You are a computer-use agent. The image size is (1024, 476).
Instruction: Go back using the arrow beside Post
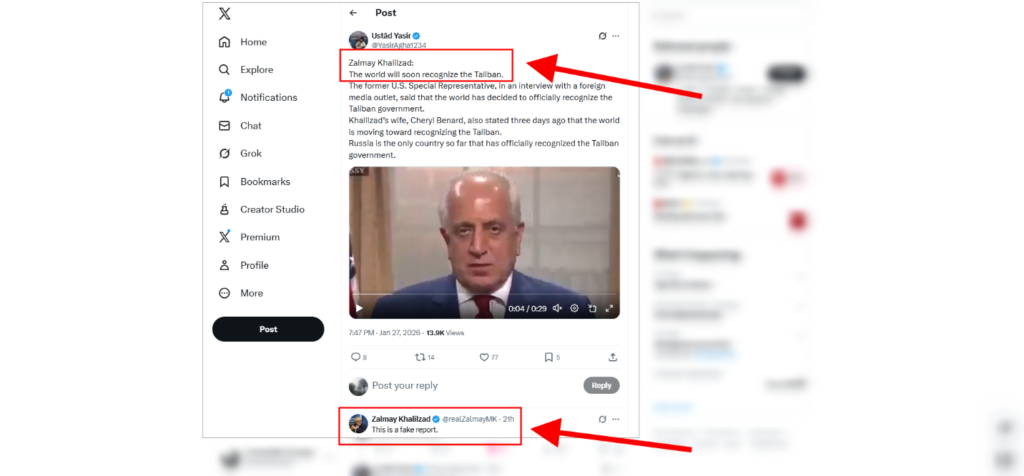pos(353,13)
